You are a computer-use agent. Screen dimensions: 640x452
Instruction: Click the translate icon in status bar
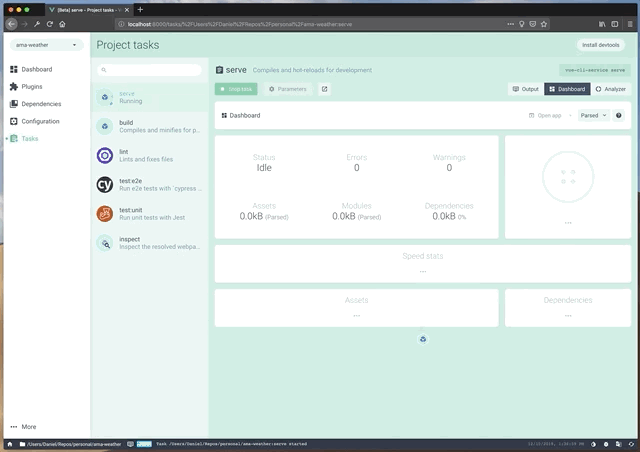click(x=618, y=444)
